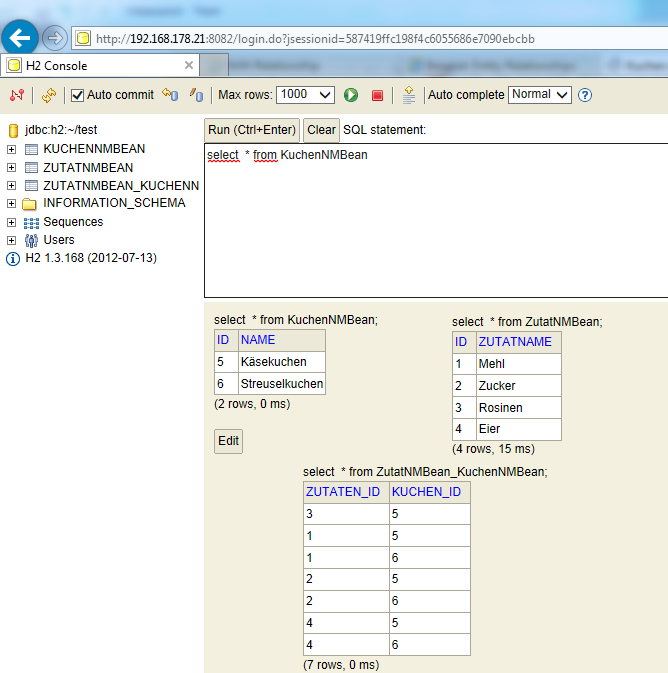Image resolution: width=668 pixels, height=673 pixels.
Task: Expand the ZUTATNMBEAN table node
Action: click(x=12, y=167)
